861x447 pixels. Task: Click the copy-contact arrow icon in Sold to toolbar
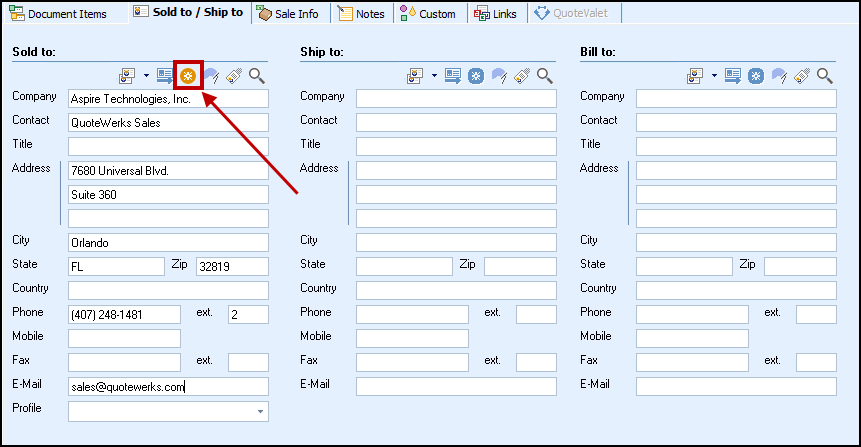(x=165, y=76)
